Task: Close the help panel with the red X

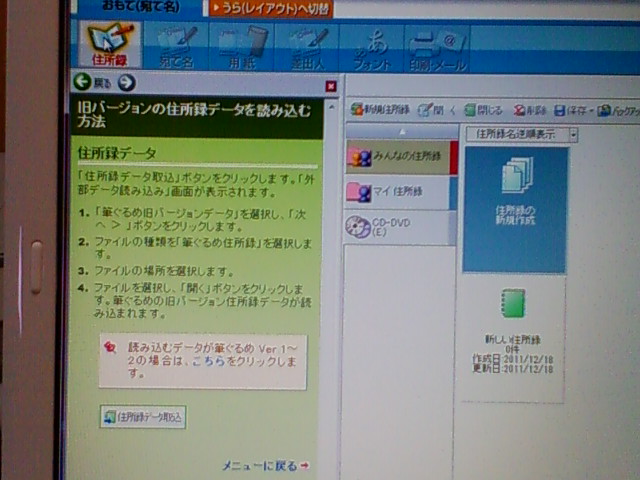Action: point(331,86)
